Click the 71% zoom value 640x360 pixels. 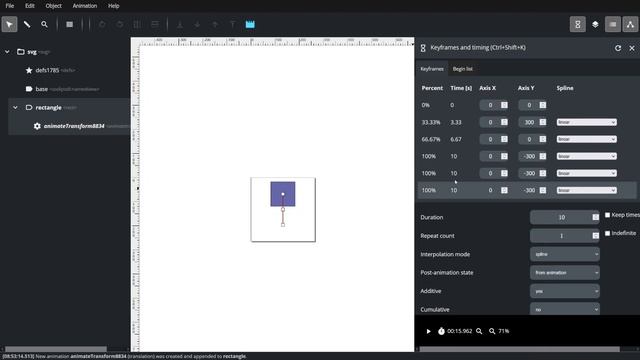coord(504,331)
